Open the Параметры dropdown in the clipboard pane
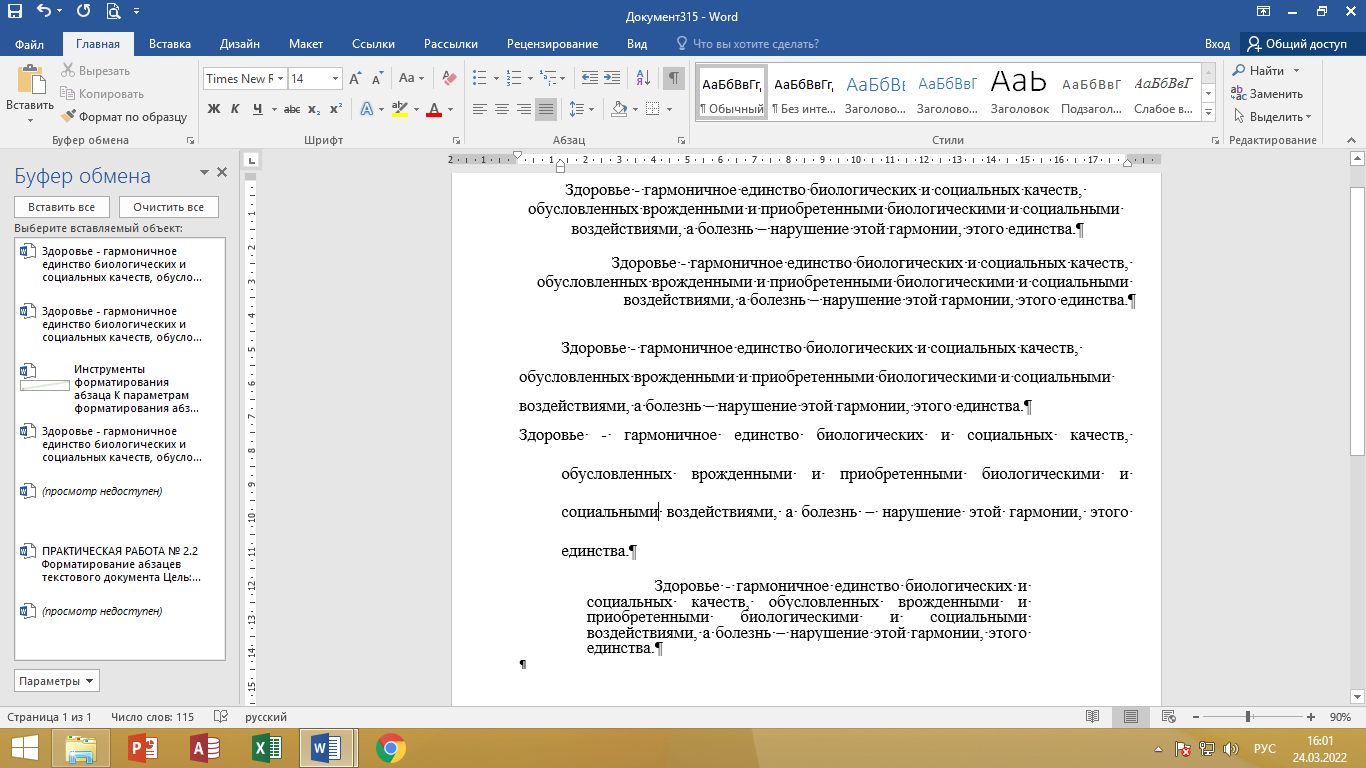Screen dimensions: 1366x768 (x=57, y=681)
